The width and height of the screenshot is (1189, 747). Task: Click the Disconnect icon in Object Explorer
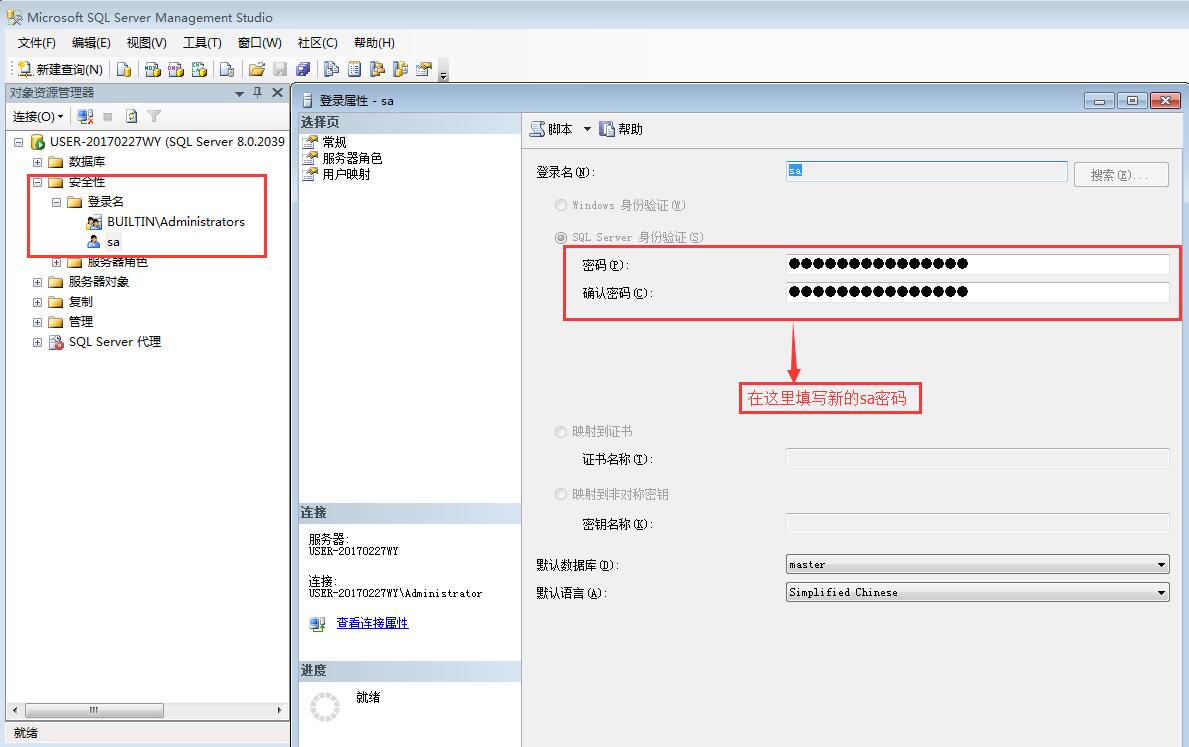tap(86, 117)
